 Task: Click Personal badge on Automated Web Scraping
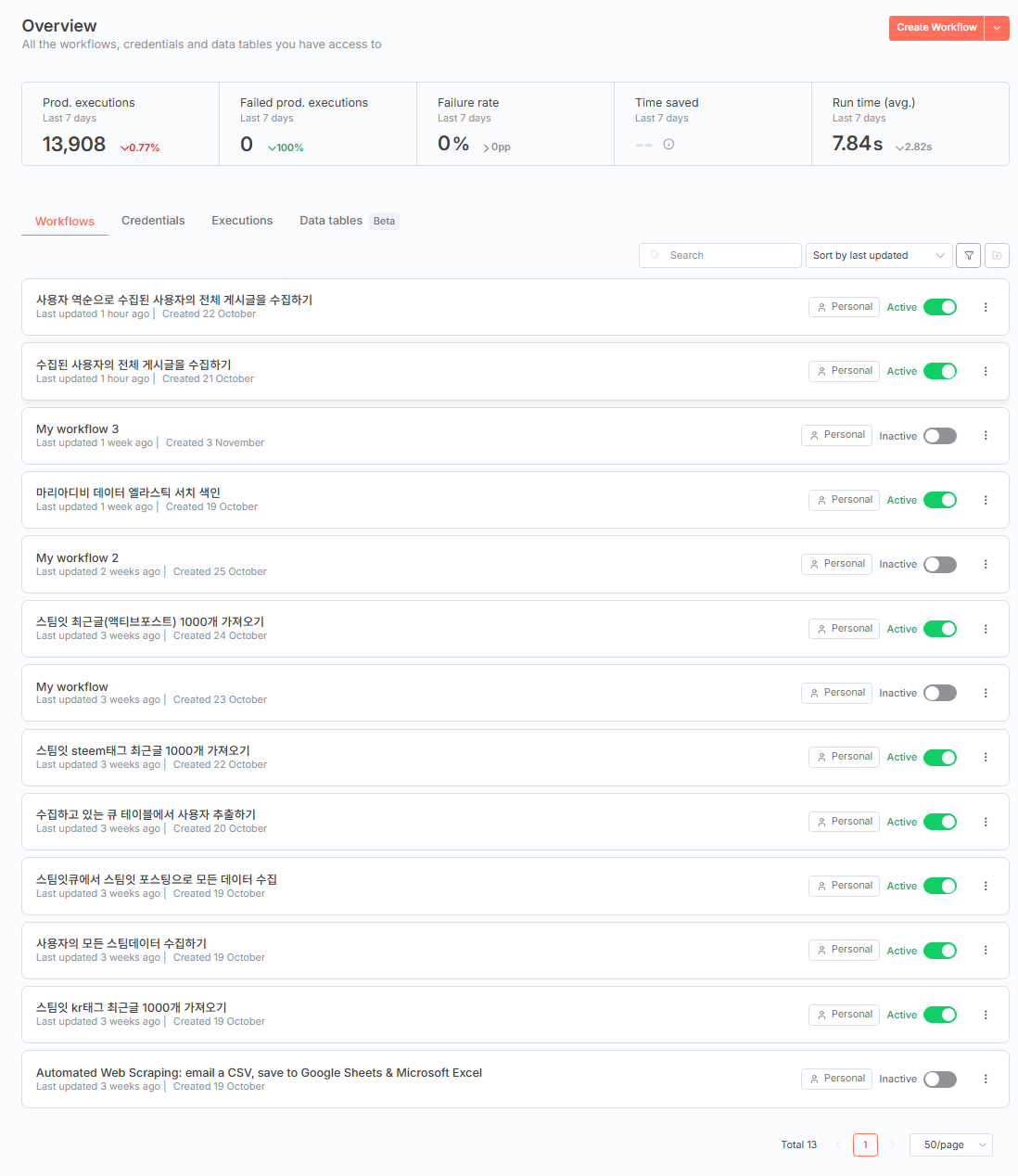[x=836, y=1079]
